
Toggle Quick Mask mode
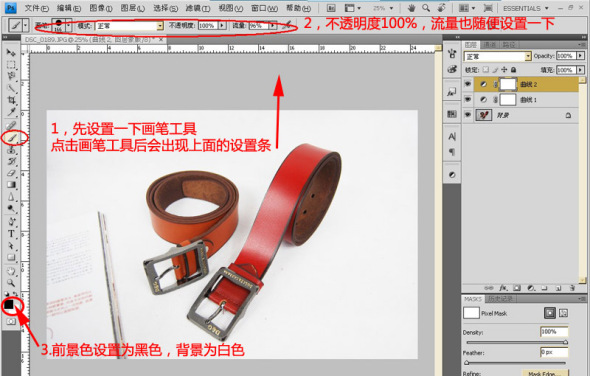[x=11, y=321]
